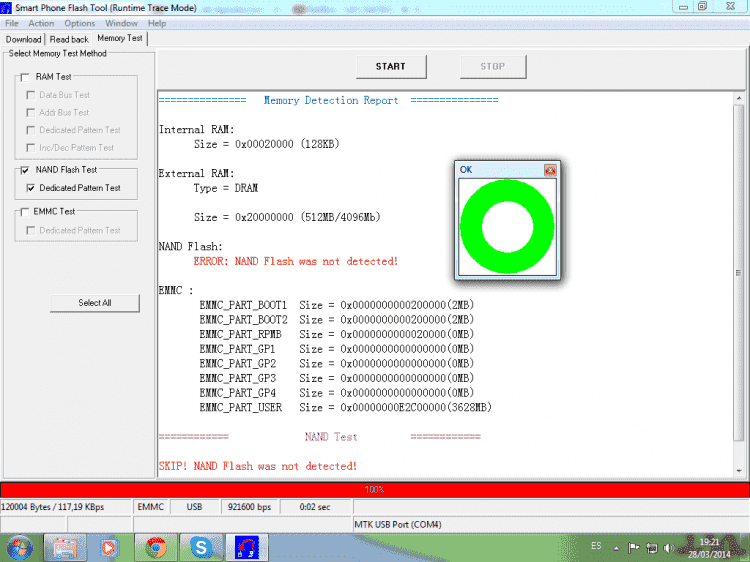
Task: Click the MTK USB Port (COM4) status
Action: 397,525
